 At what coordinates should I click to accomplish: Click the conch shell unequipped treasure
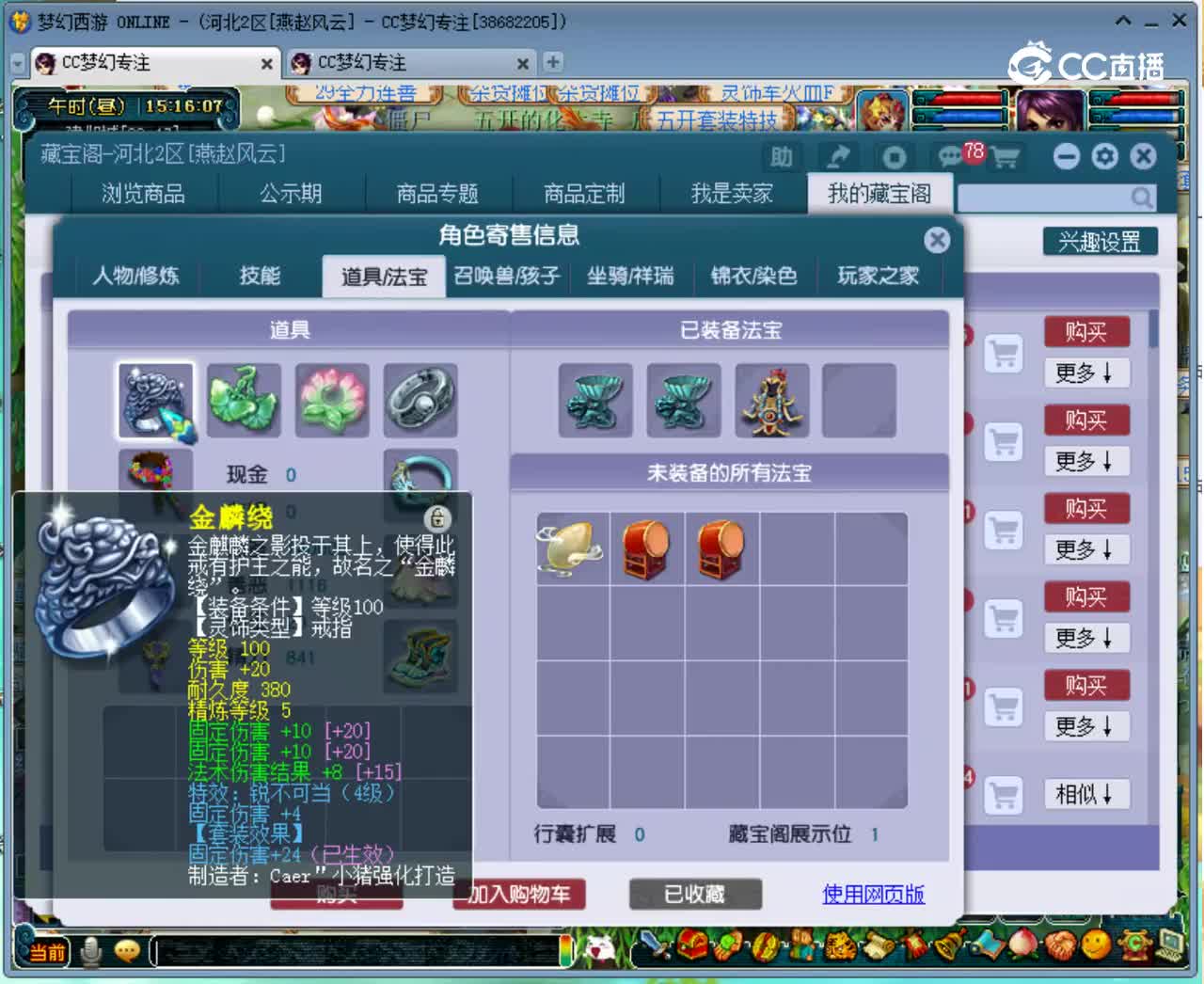click(572, 548)
